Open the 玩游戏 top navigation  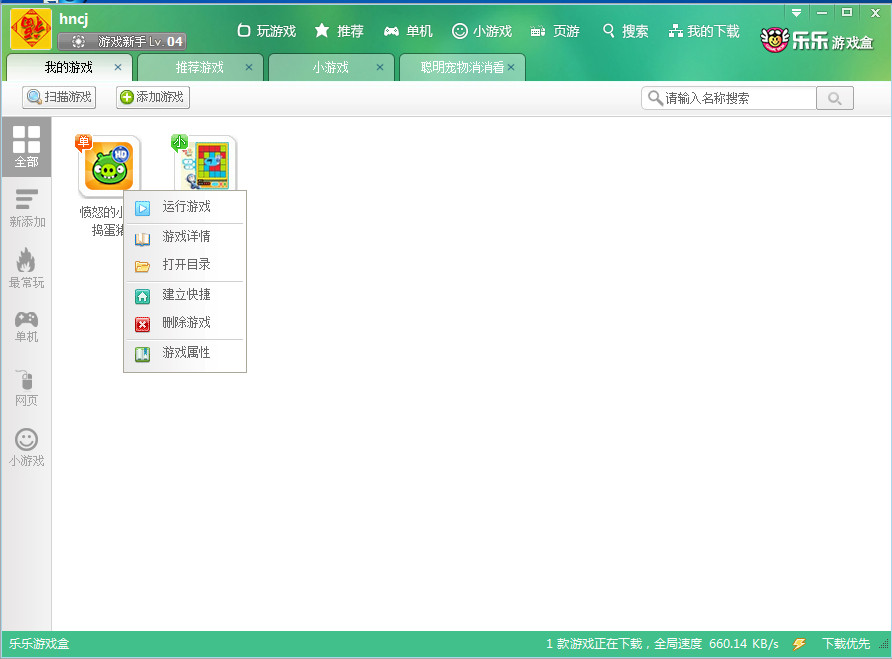click(x=267, y=31)
